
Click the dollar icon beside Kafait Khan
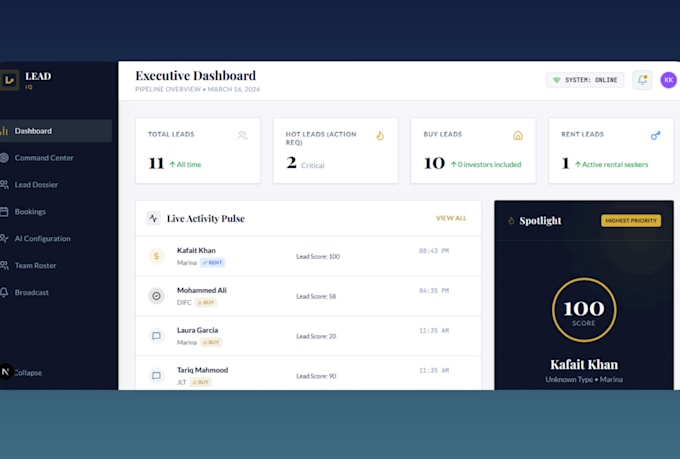tap(156, 256)
